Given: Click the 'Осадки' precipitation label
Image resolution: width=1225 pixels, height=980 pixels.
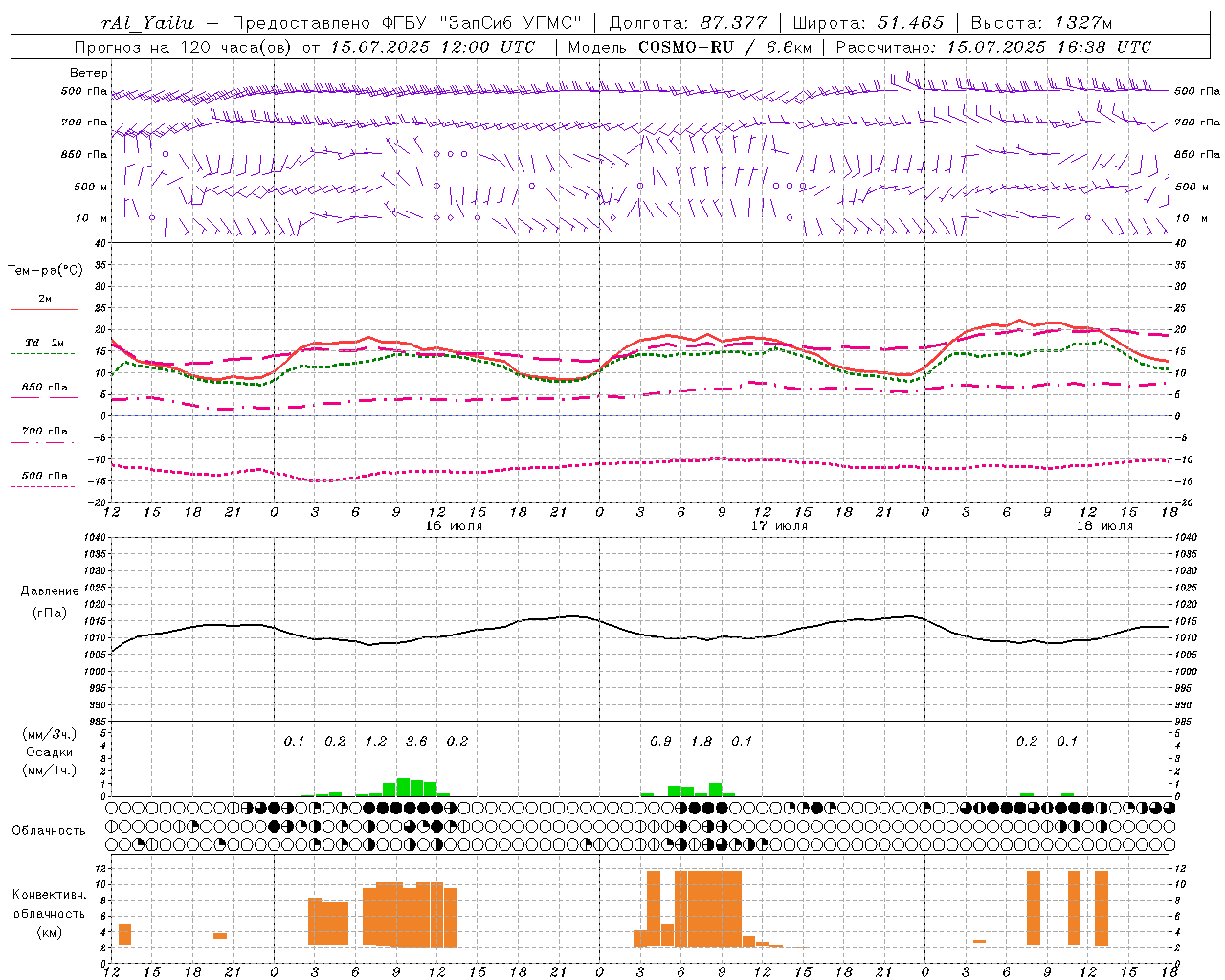Looking at the screenshot, I should (x=50, y=752).
